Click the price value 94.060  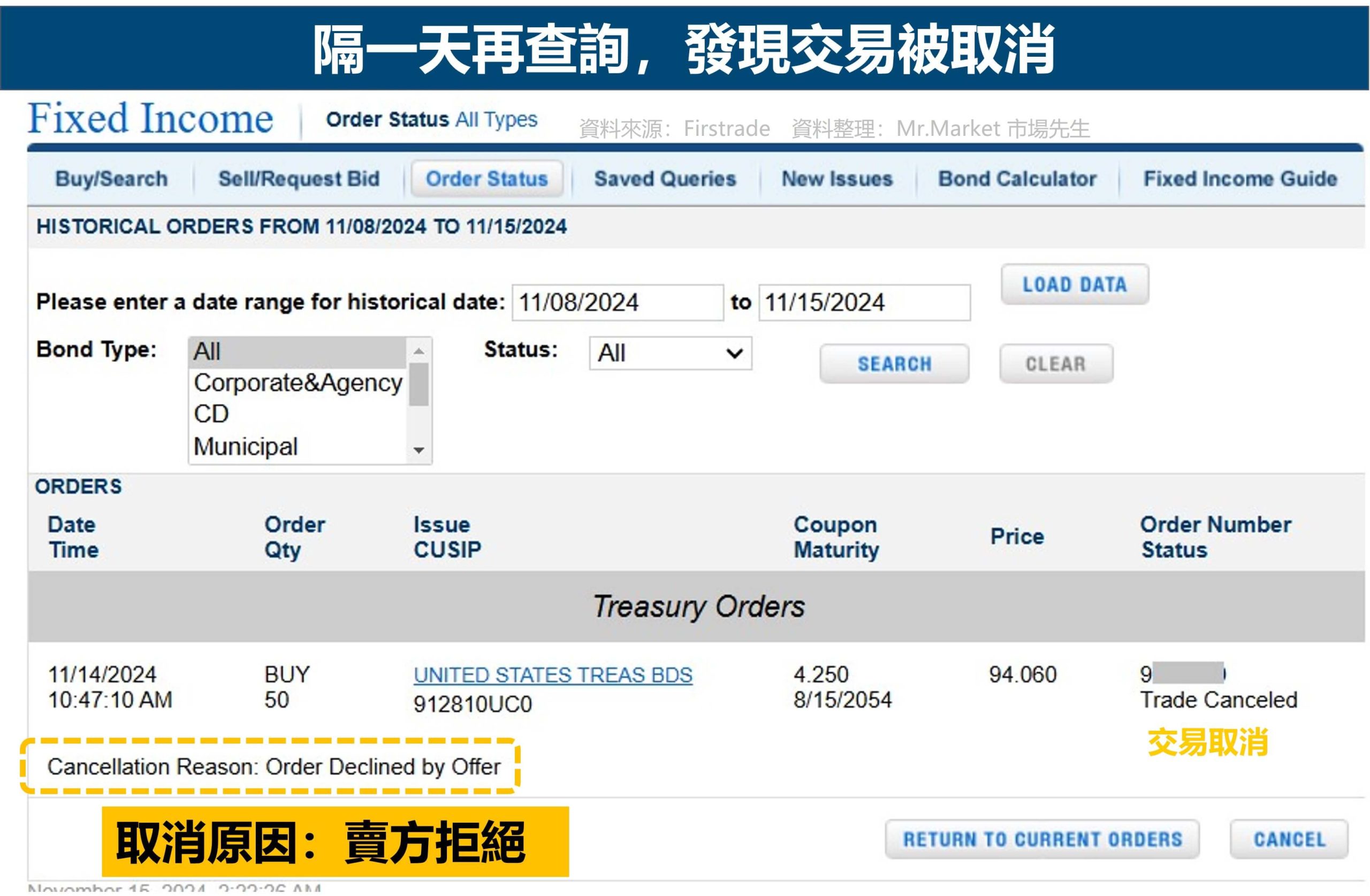coord(1023,675)
